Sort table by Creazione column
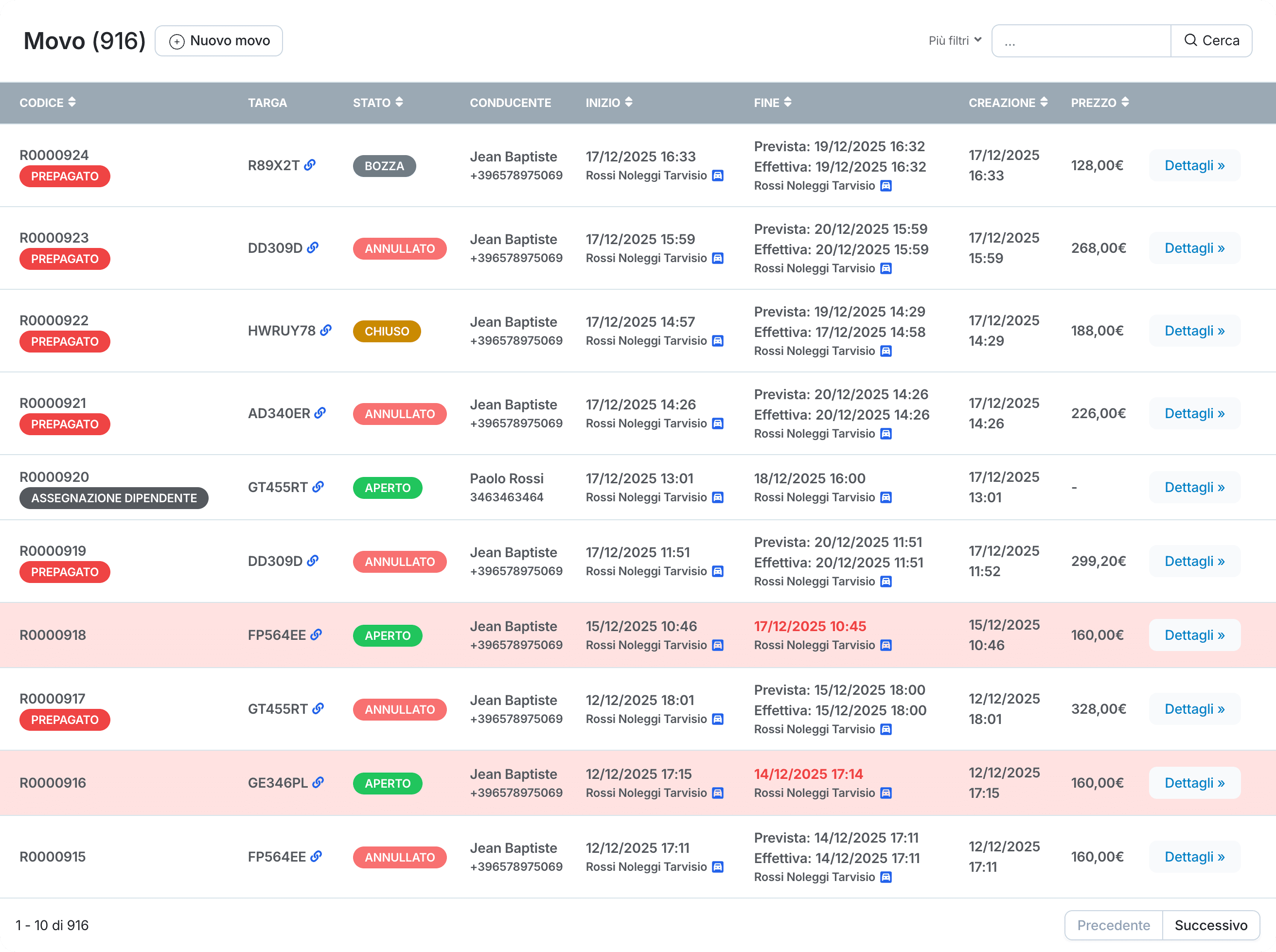This screenshot has width=1276, height=952. click(x=1043, y=103)
